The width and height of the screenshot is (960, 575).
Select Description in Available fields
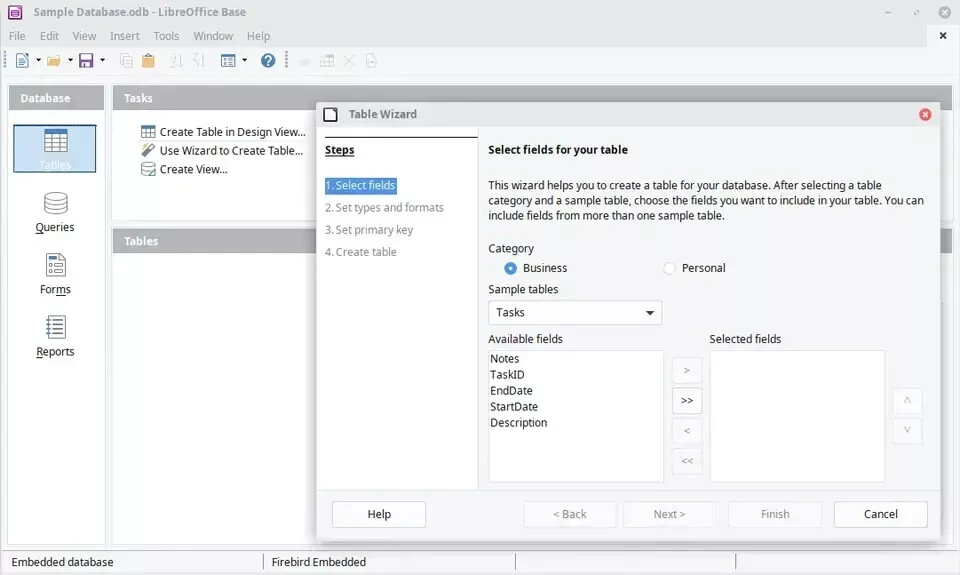(519, 423)
